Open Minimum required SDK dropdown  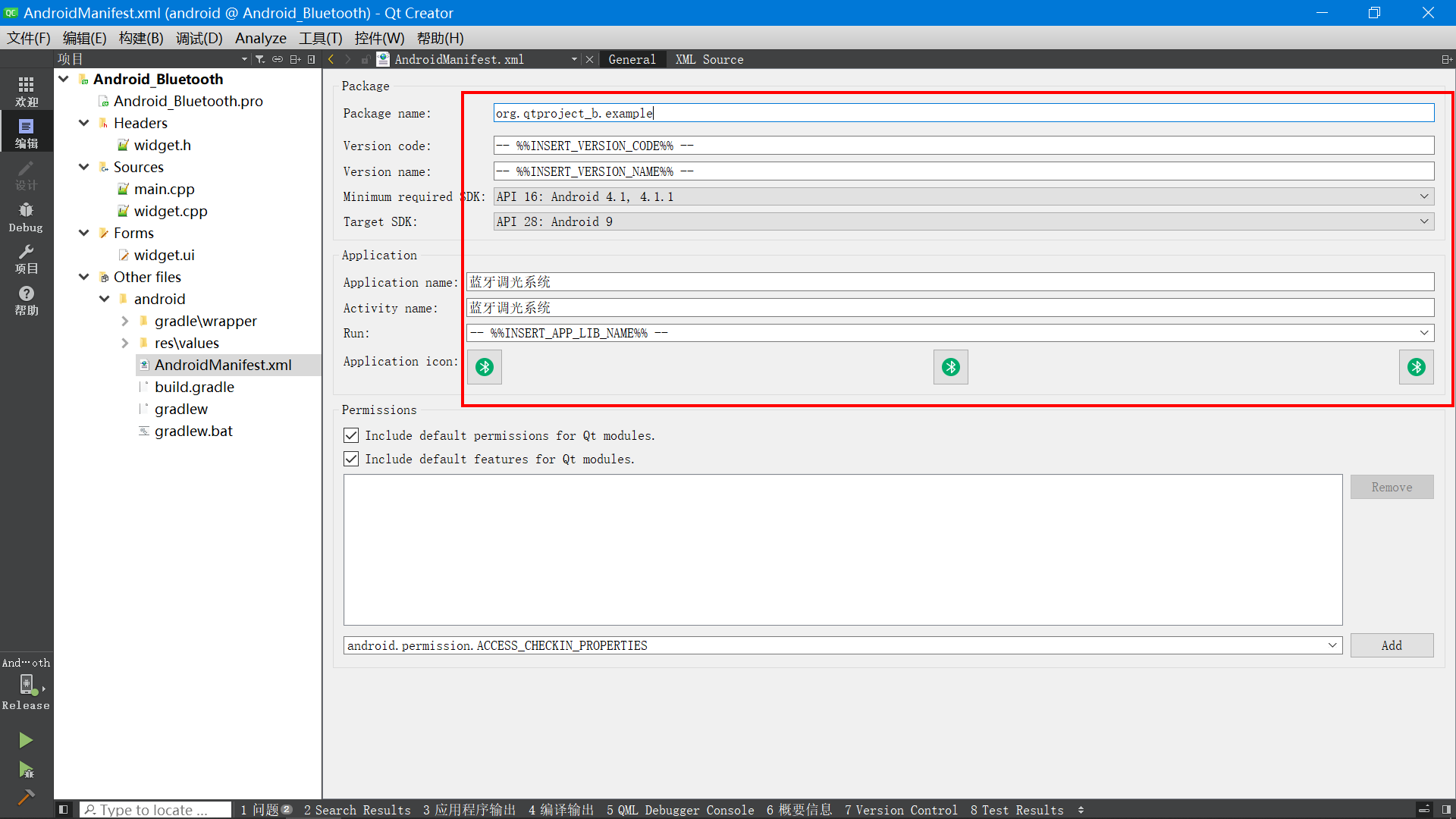pyautogui.click(x=963, y=196)
